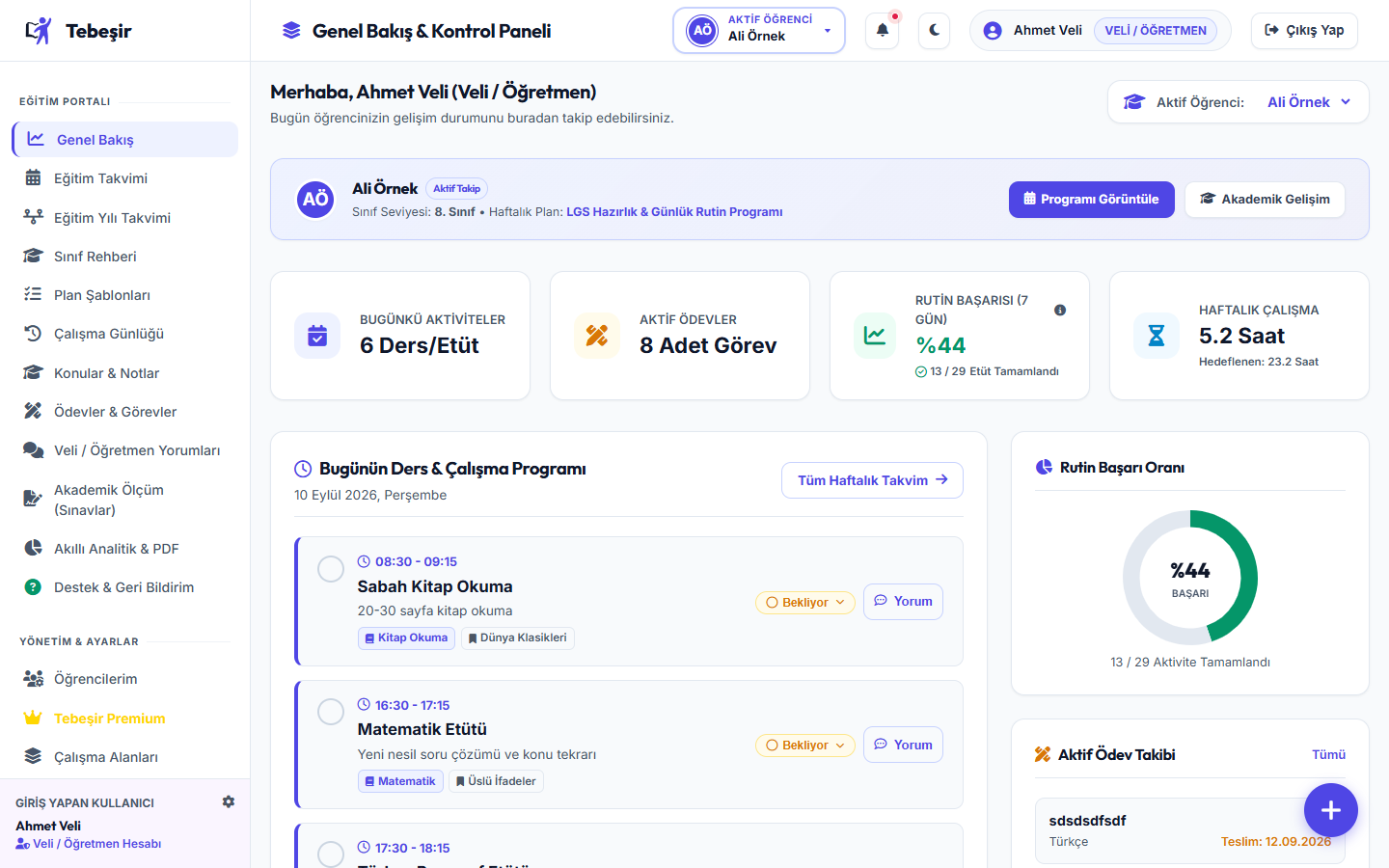Viewport: 1389px width, 868px height.
Task: Open LGS Hazırlık & Günlük Rutin Programı link
Action: [x=674, y=212]
